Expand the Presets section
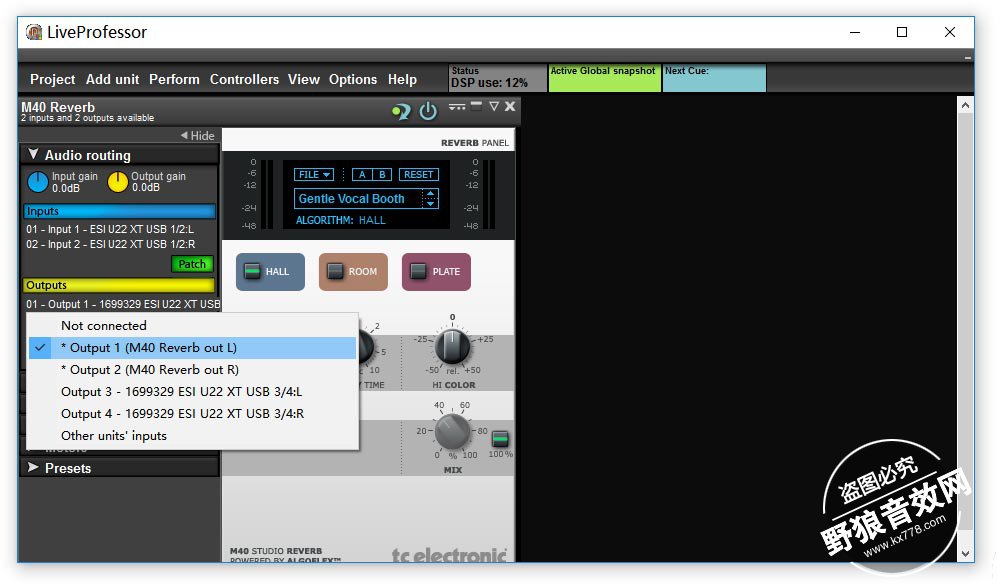 120,468
